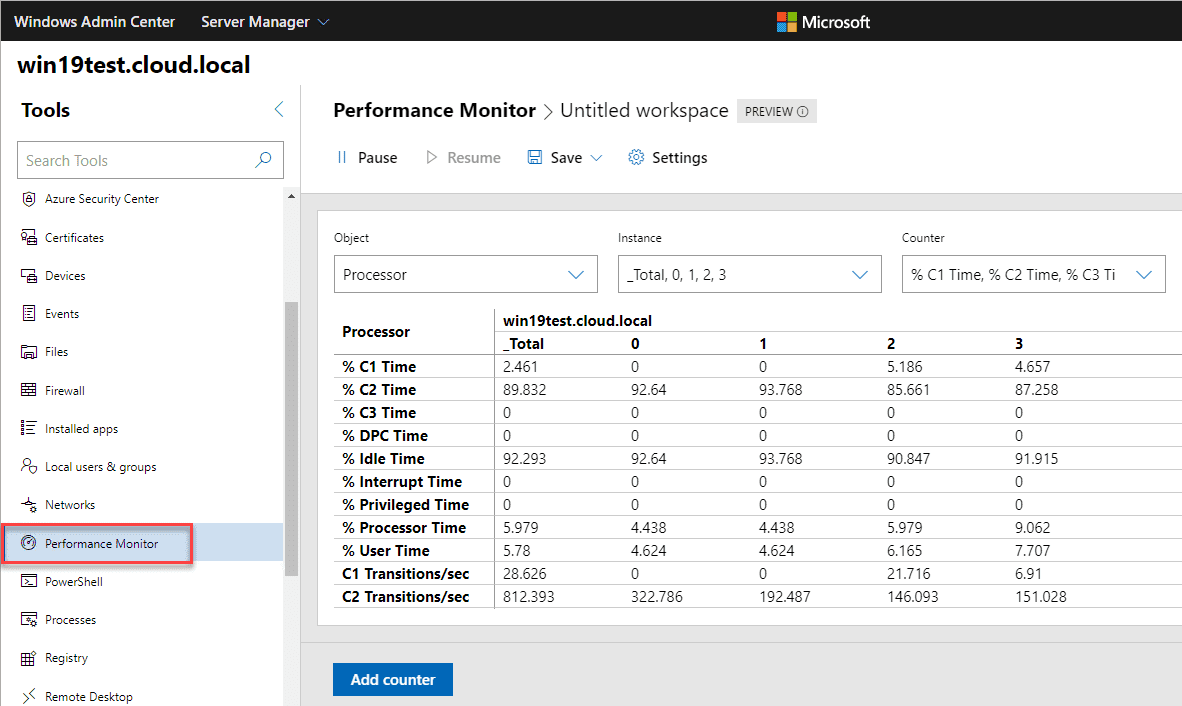
Task: Click the search magnifier icon
Action: (263, 160)
